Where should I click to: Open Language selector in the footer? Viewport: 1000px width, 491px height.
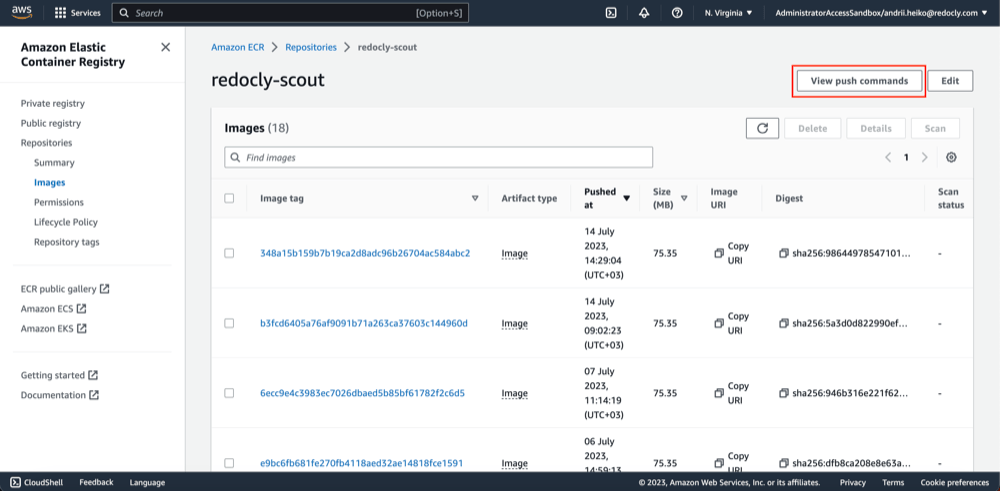pyautogui.click(x=147, y=482)
